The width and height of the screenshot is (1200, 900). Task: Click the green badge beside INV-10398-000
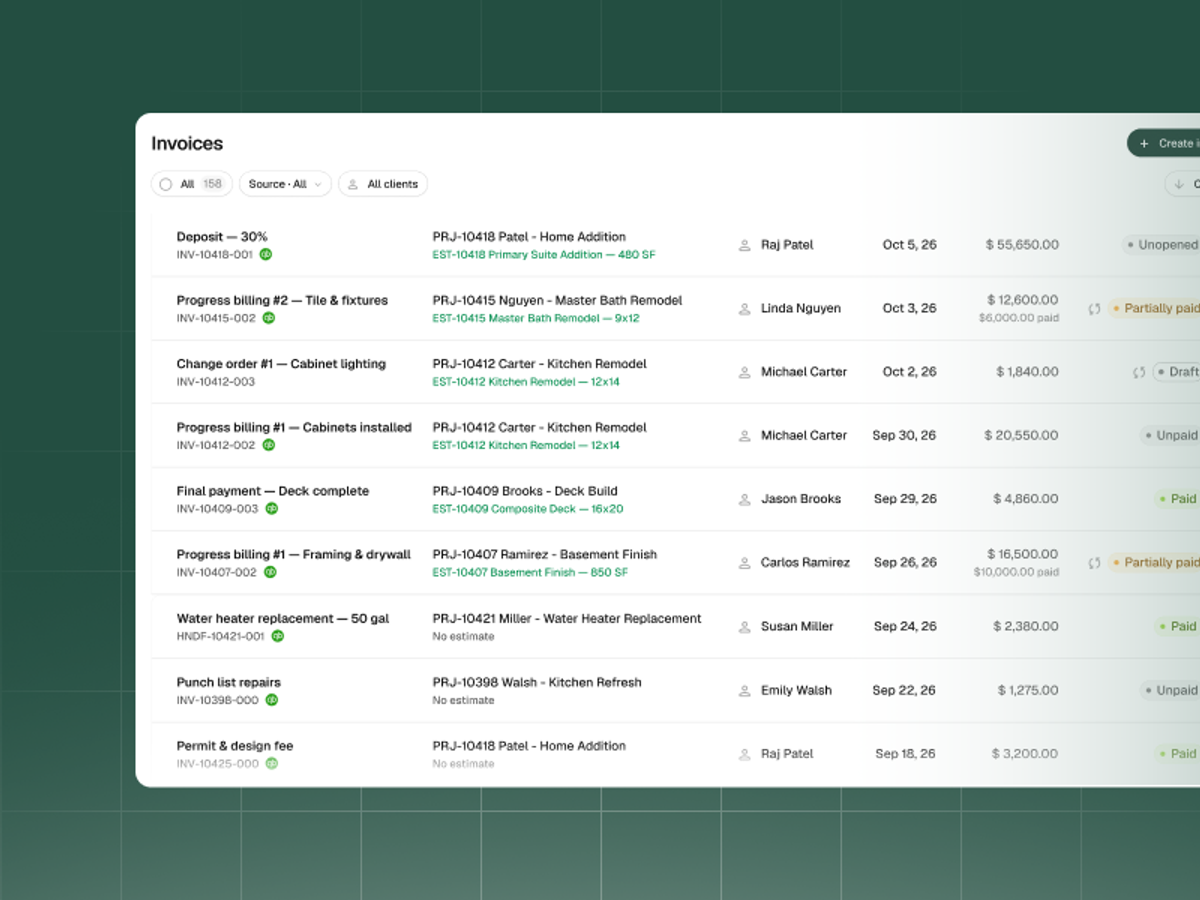(272, 700)
